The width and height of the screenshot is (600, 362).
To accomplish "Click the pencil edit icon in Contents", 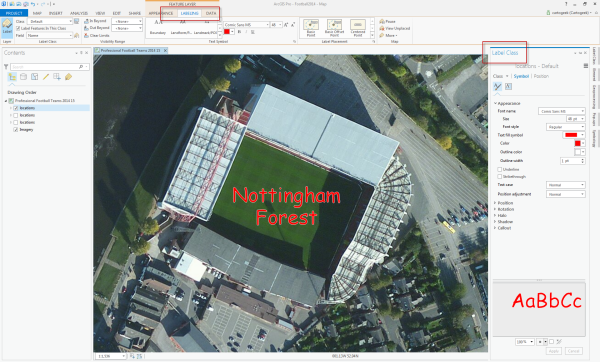I will pyautogui.click(x=46, y=77).
